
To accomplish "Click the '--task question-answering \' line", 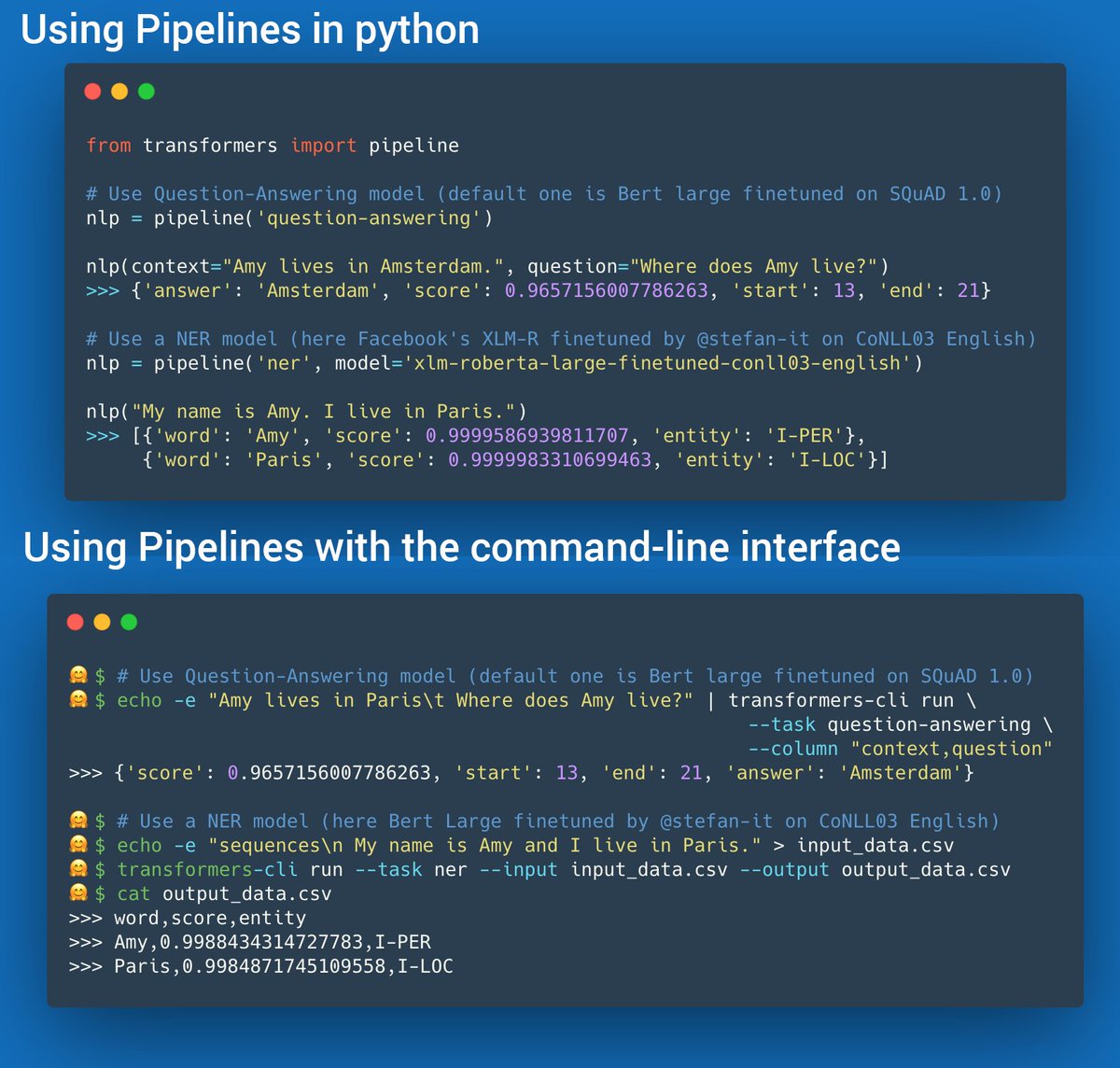I will pyautogui.click(x=901, y=724).
